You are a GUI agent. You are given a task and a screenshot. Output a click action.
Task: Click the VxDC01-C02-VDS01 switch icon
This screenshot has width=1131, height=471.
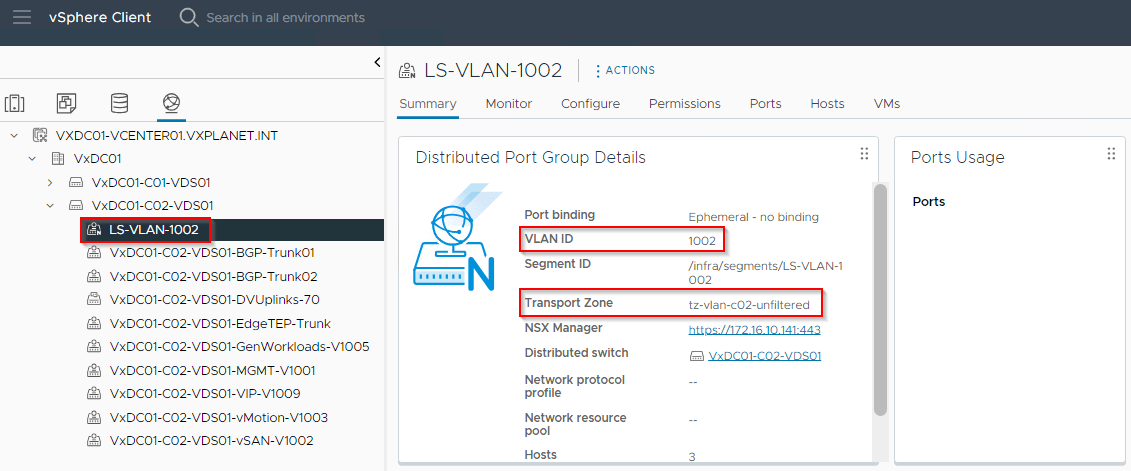tap(76, 205)
